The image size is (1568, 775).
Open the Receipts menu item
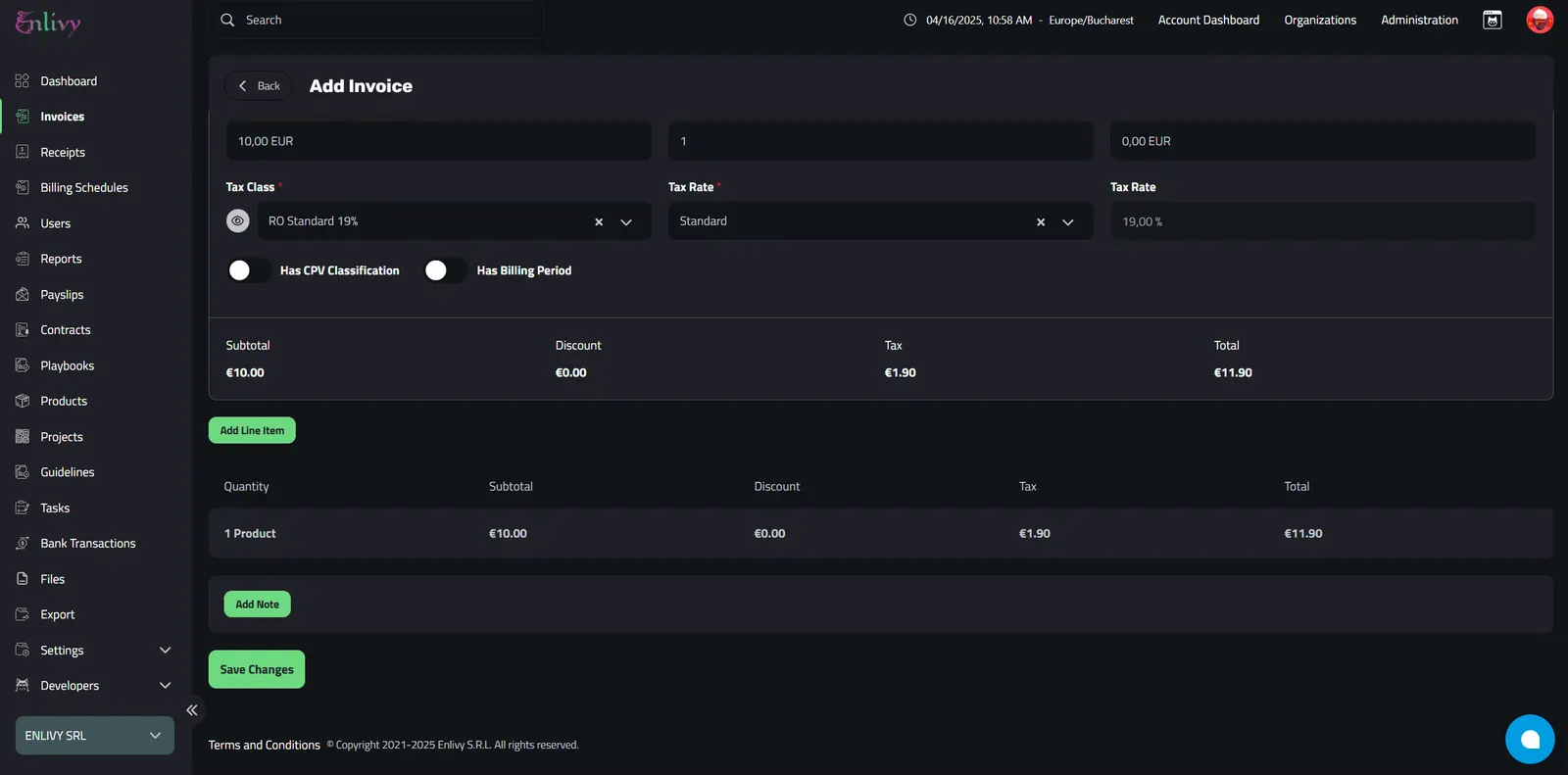tap(63, 152)
